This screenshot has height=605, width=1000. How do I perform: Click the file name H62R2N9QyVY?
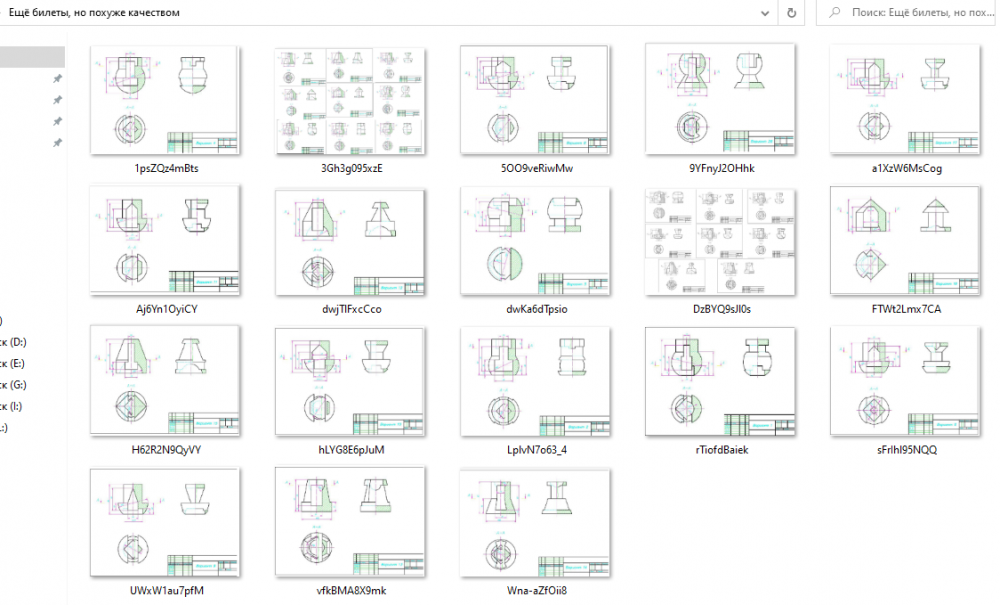click(166, 450)
